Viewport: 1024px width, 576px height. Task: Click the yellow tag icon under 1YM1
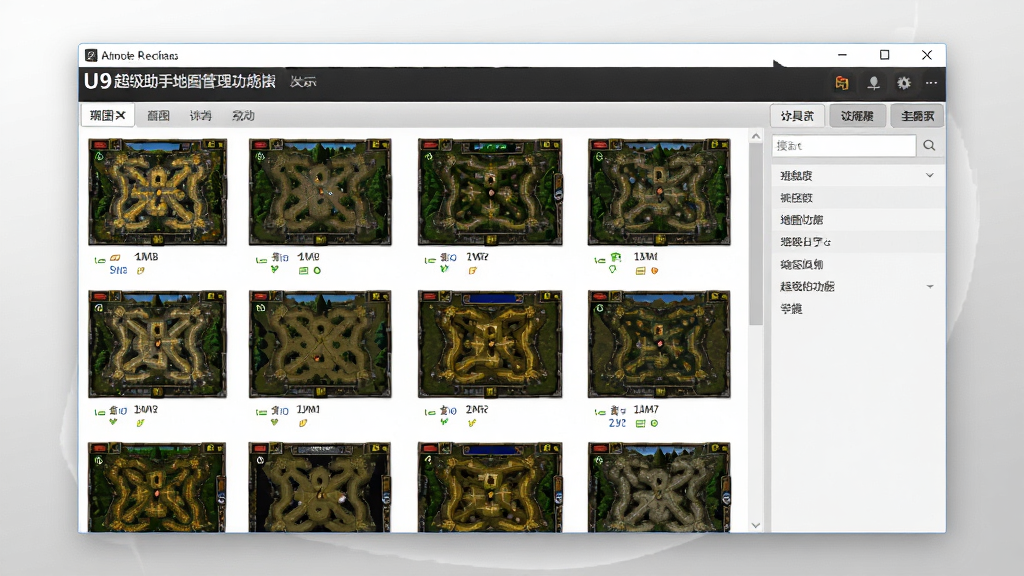pyautogui.click(x=304, y=423)
